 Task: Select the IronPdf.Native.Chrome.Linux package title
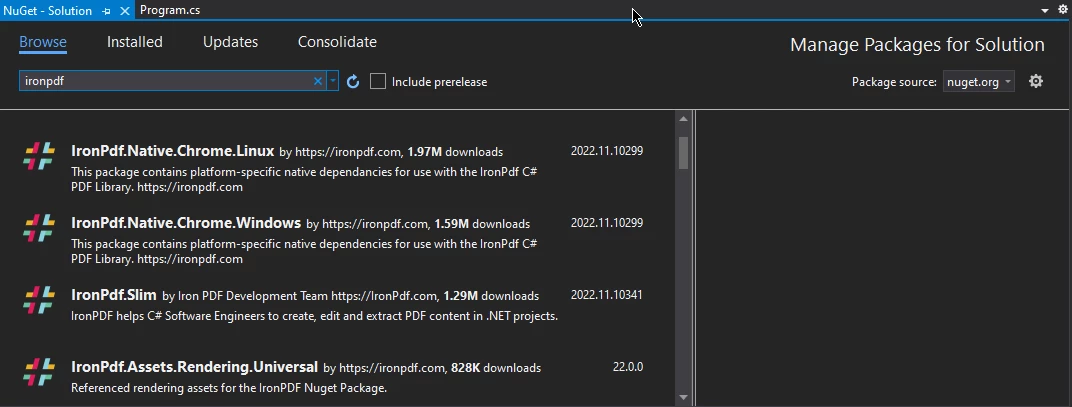172,150
